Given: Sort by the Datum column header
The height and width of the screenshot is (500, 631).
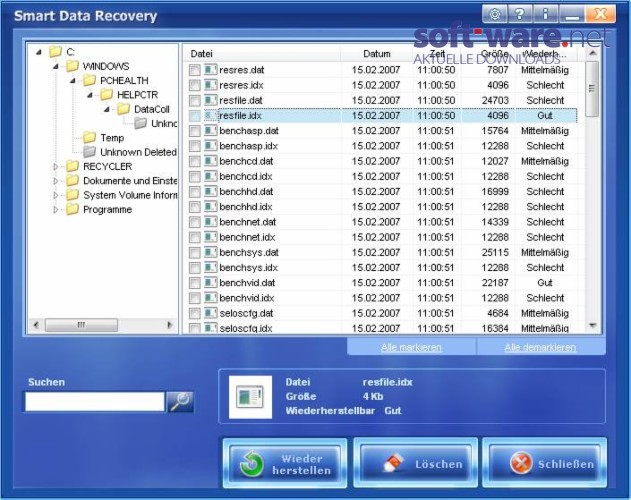Looking at the screenshot, I should tap(377, 54).
